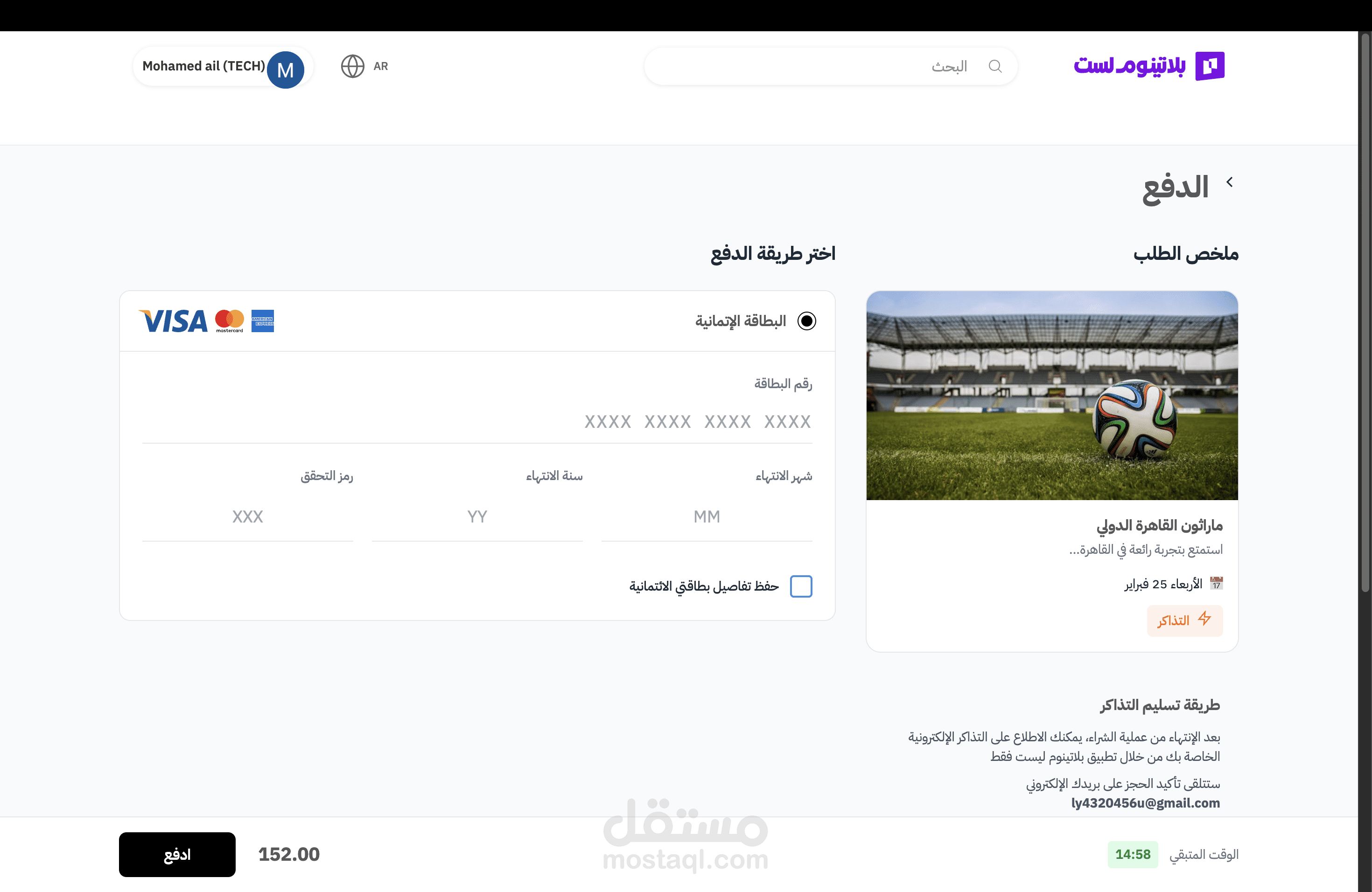Open the Mohamed ail (TECH) account menu
The height and width of the screenshot is (892, 1372).
coord(223,67)
